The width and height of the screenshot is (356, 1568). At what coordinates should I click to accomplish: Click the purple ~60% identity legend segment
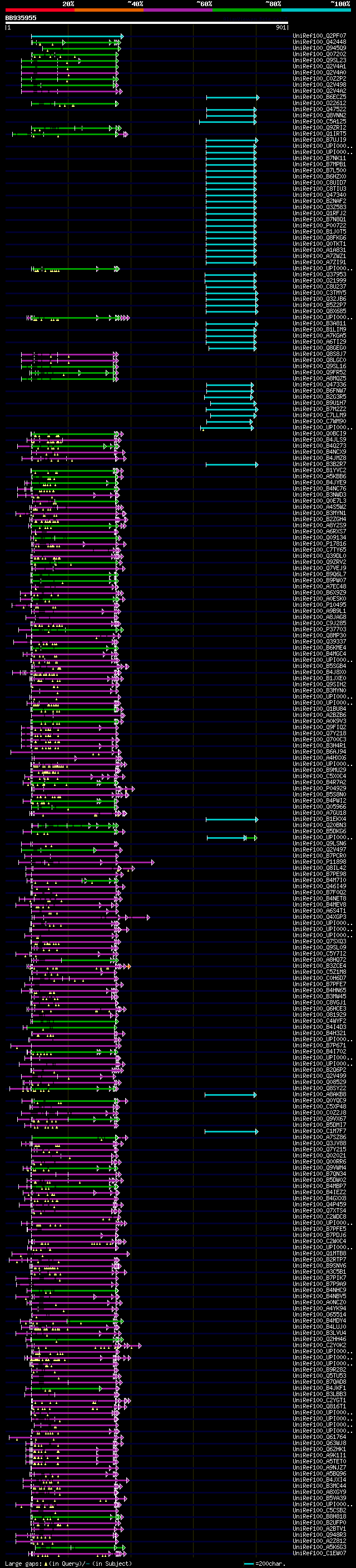pos(177,10)
